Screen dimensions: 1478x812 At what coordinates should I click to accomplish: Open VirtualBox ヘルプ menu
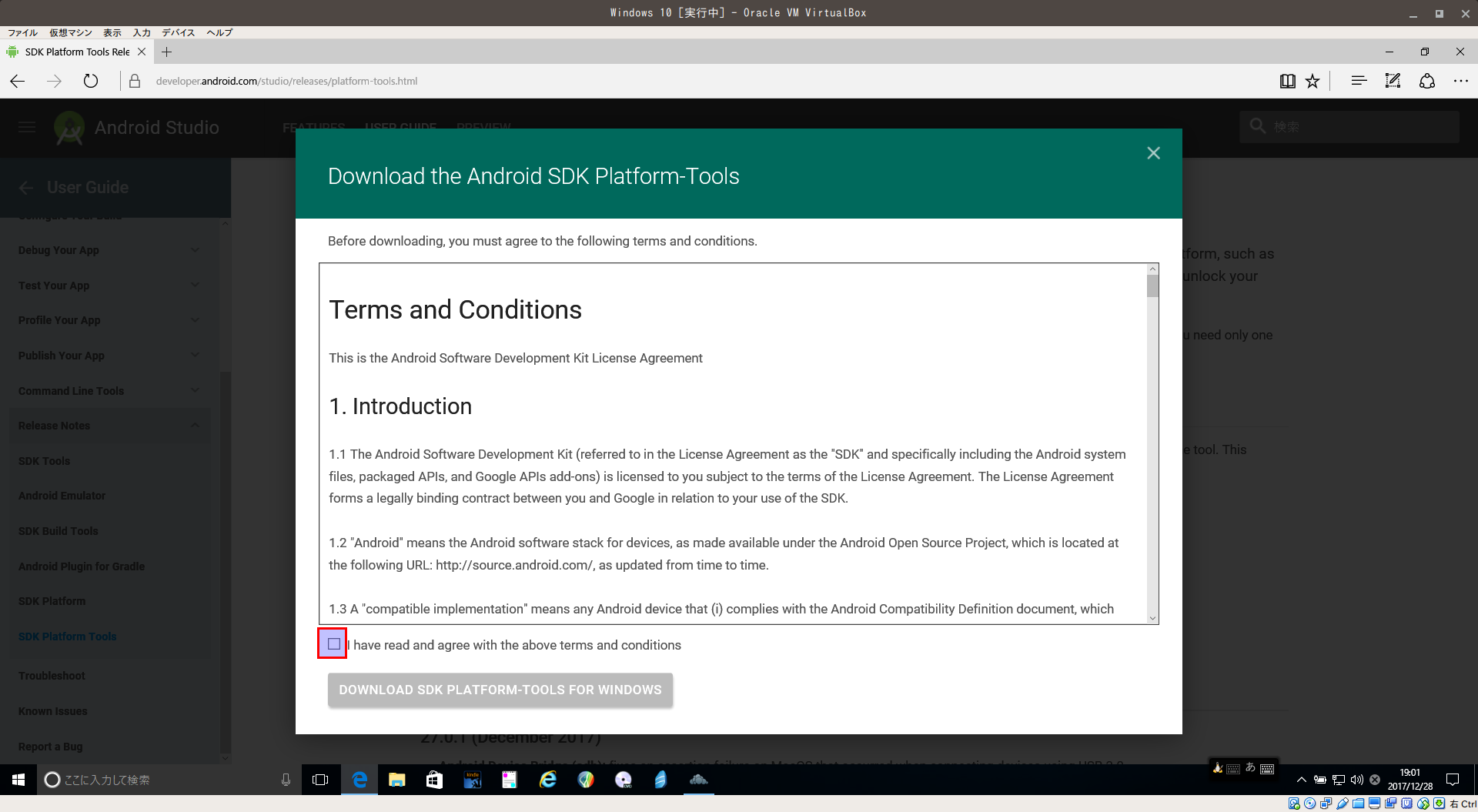pos(219,32)
